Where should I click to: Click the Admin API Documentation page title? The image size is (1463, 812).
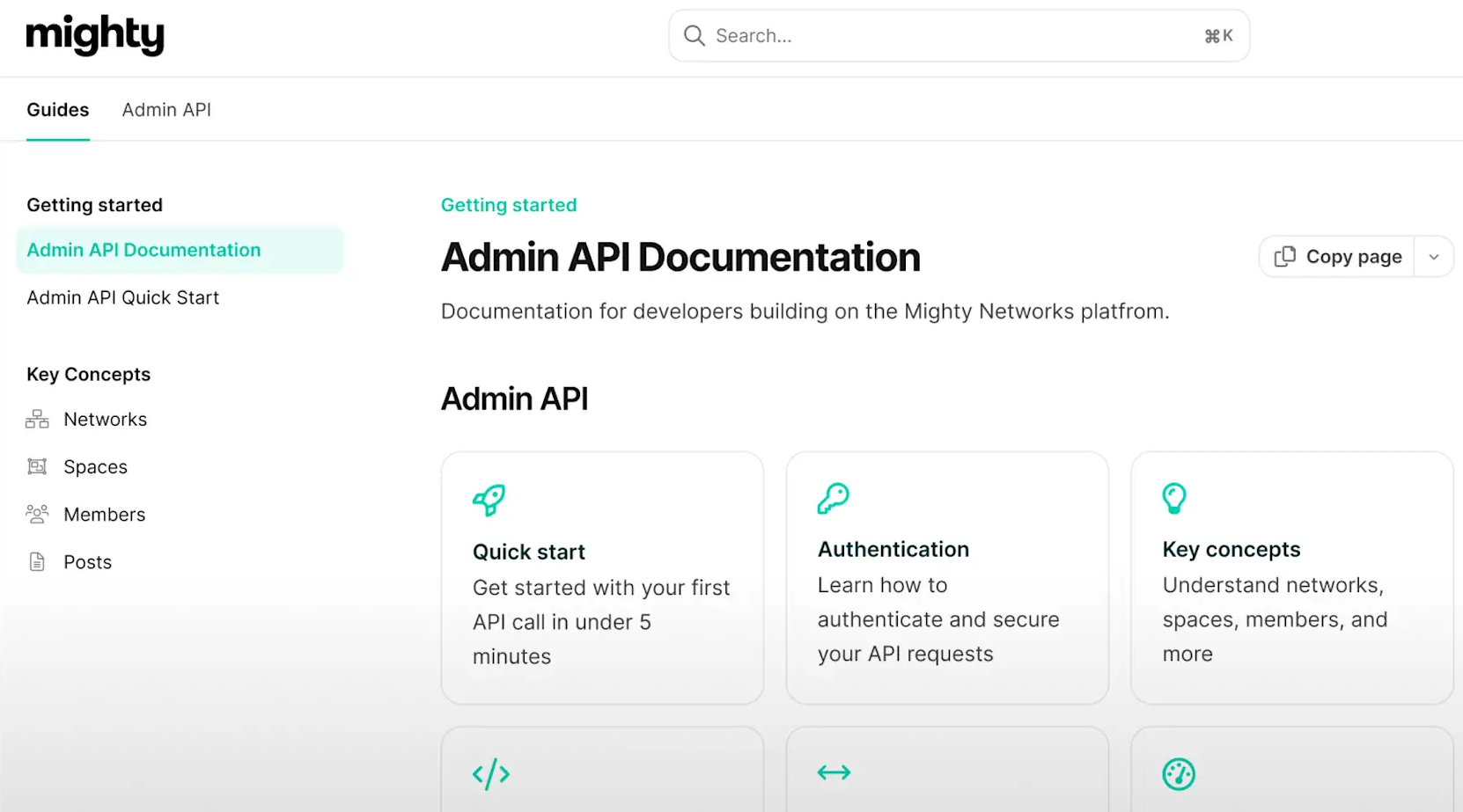680,258
